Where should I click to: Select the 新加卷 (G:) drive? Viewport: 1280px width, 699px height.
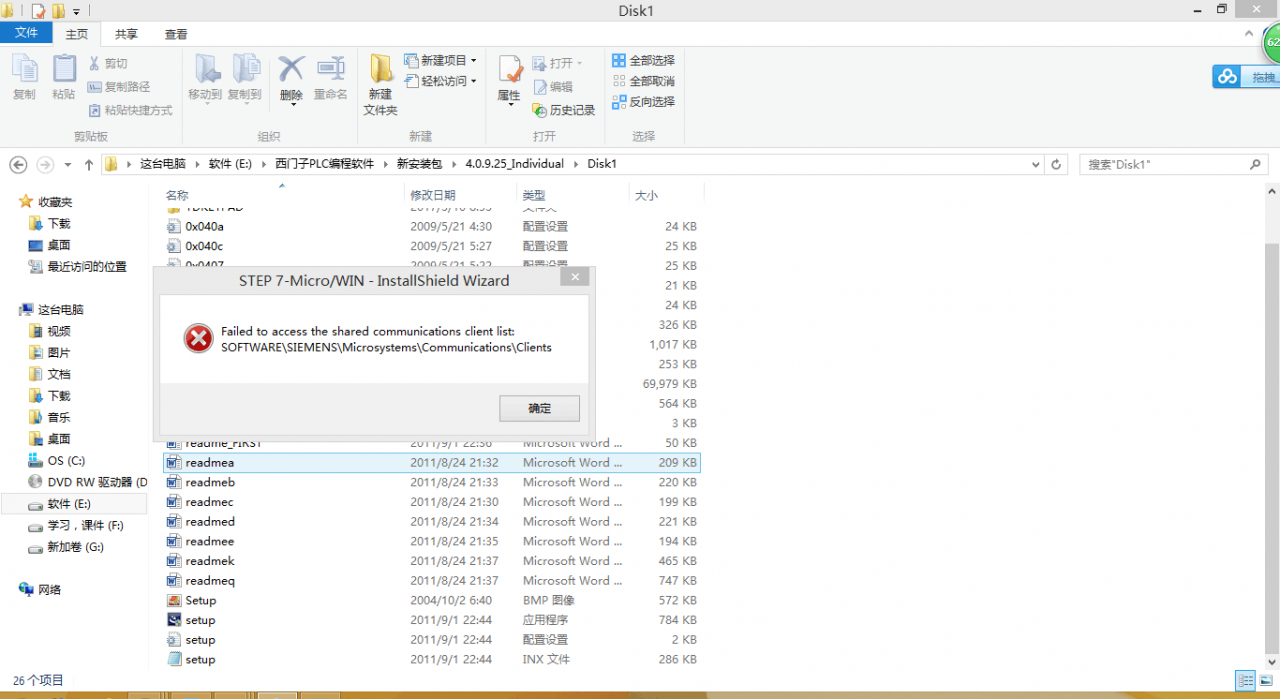pos(75,547)
